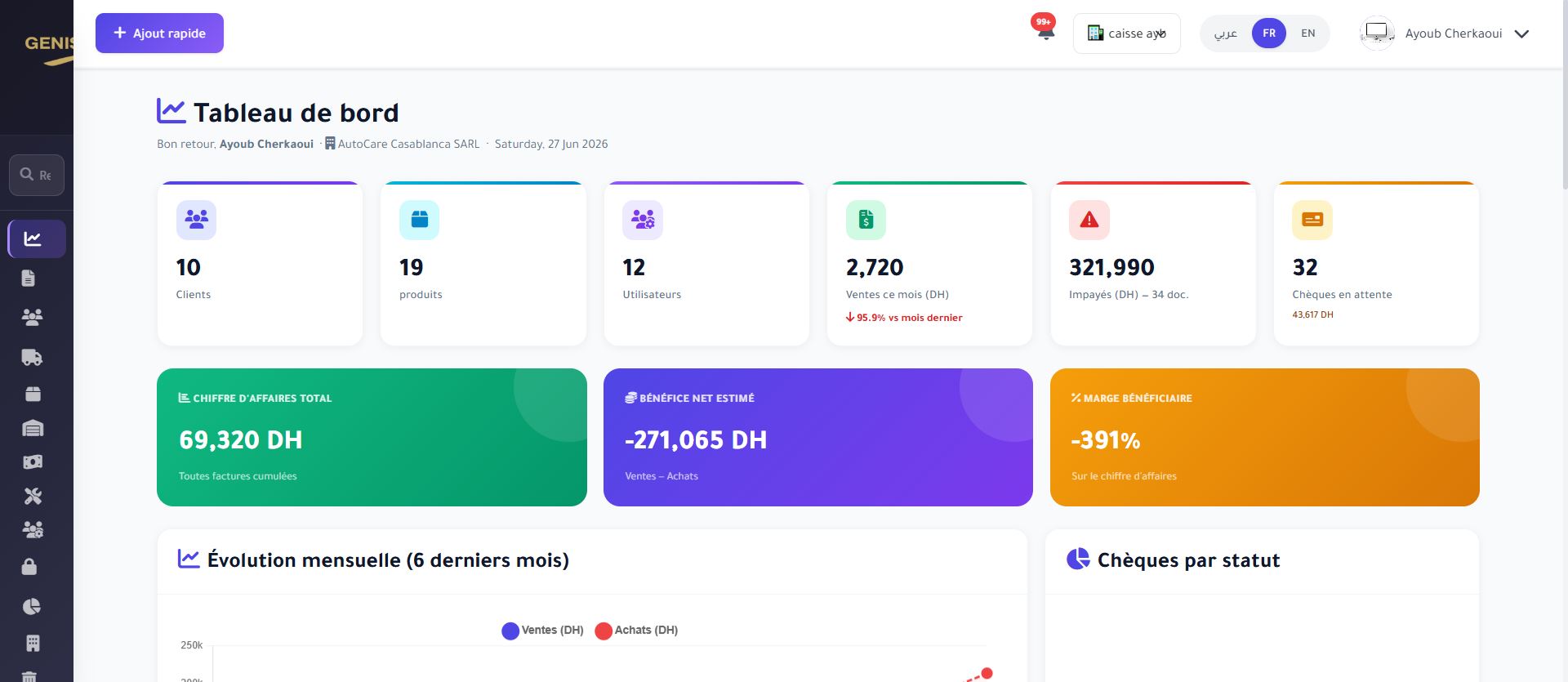The image size is (1568, 682).
Task: Click the -391% profit margin figure
Action: pos(1106,440)
